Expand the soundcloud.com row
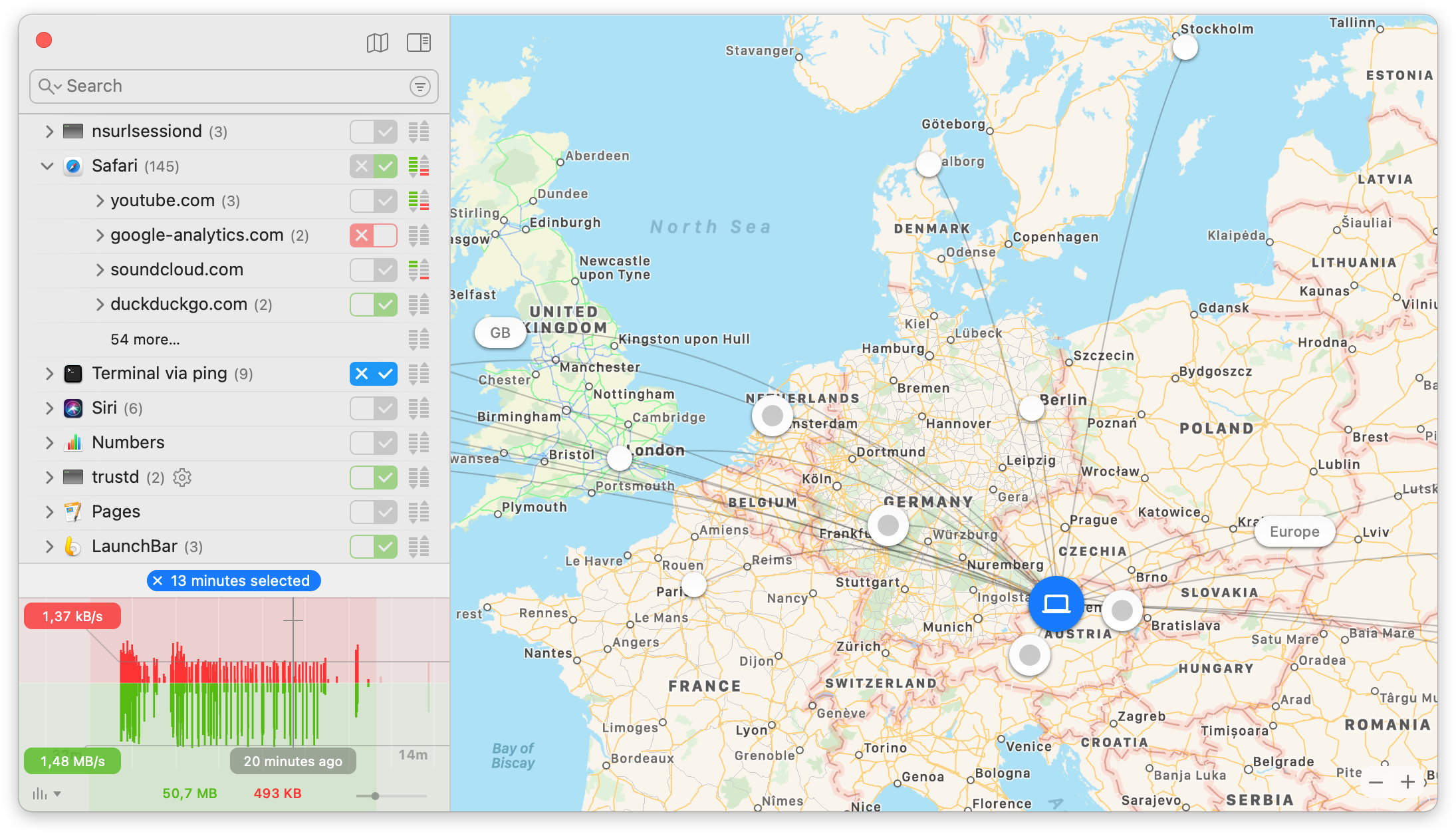Screen dimensions: 1456x834 [x=100, y=270]
